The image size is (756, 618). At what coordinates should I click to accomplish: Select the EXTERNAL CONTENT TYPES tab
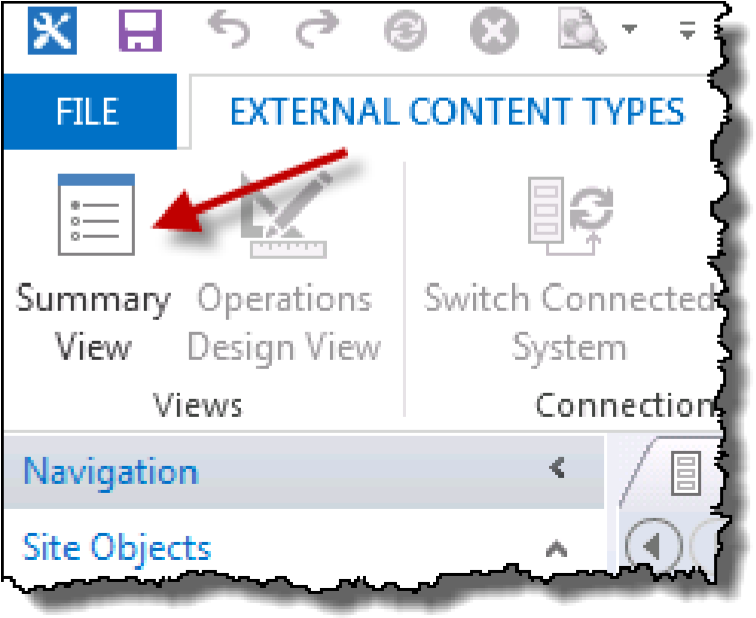tap(457, 111)
